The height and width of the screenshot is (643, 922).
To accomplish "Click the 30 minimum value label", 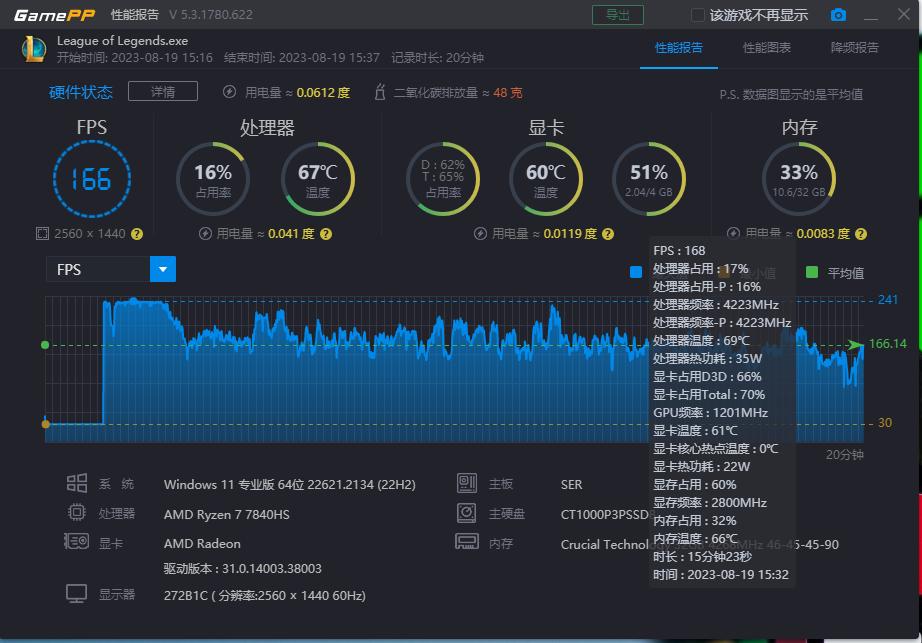I will (884, 423).
